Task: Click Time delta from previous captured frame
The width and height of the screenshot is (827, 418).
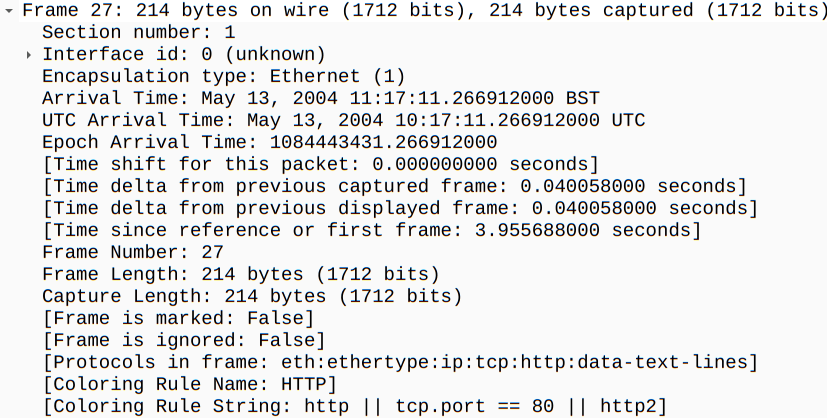Action: 394,186
